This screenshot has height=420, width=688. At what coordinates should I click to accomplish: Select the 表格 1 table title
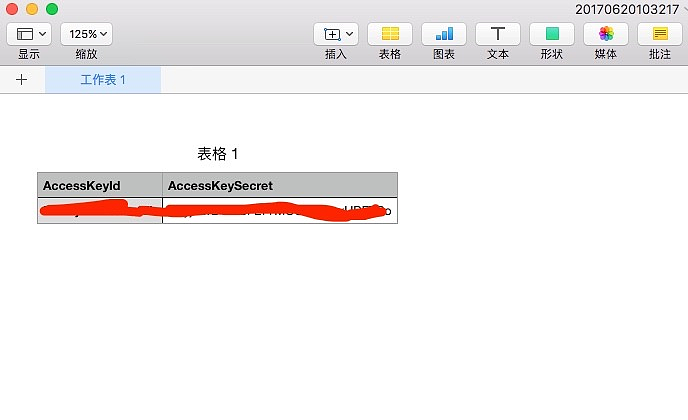(217, 154)
